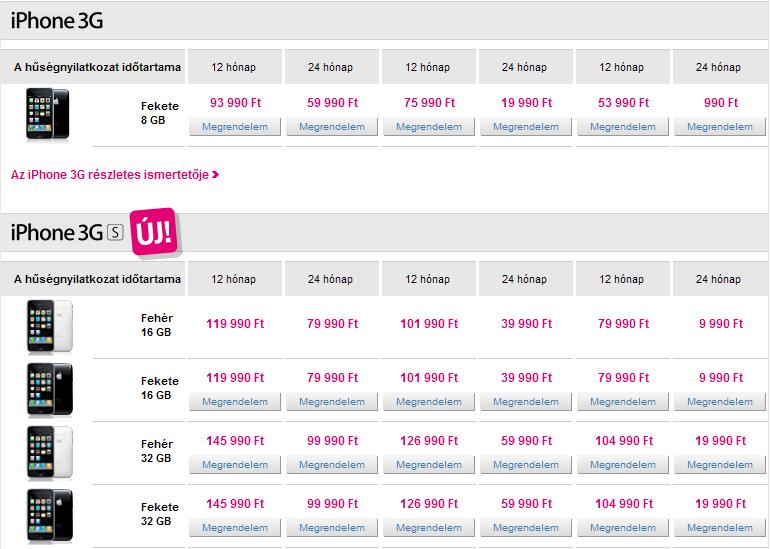Order iPhone 3G 8 GB at 93 990 Ft
Image resolution: width=770 pixels, height=549 pixels.
pyautogui.click(x=235, y=127)
